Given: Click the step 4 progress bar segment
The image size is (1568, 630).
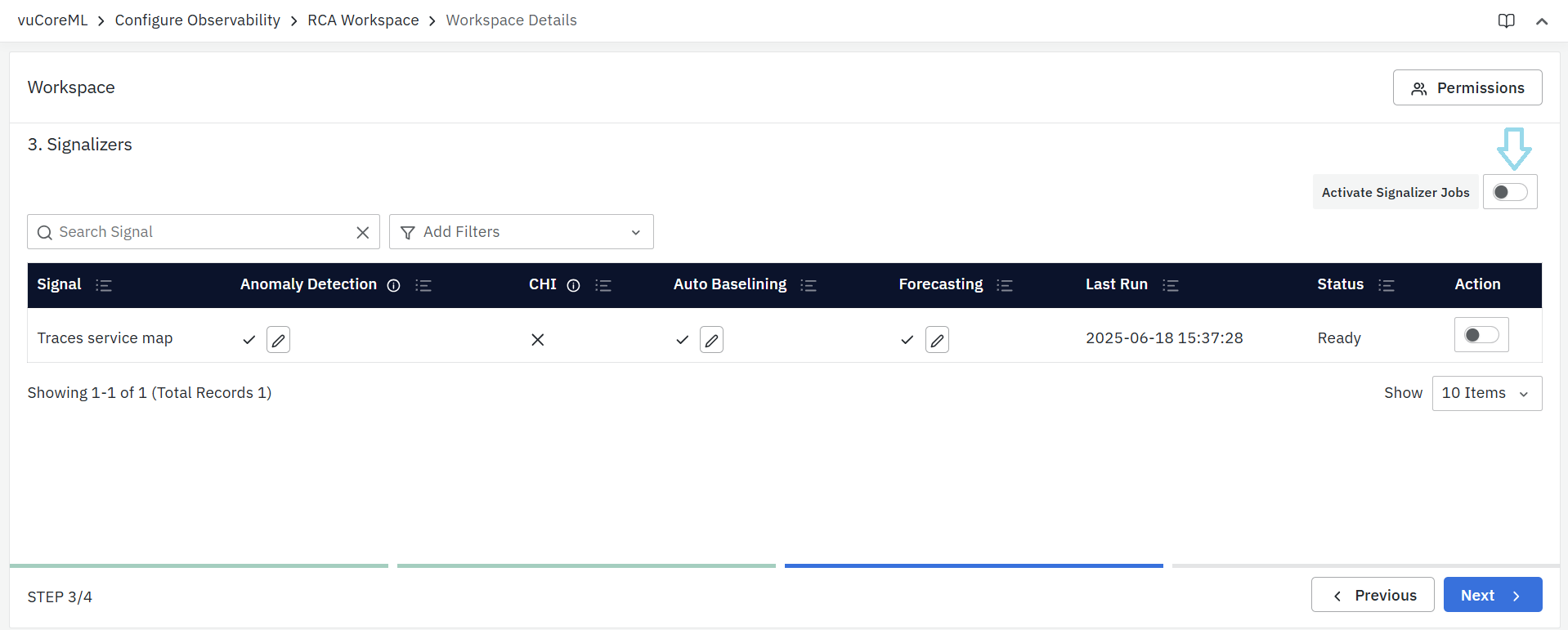Looking at the screenshot, I should coord(1365,565).
